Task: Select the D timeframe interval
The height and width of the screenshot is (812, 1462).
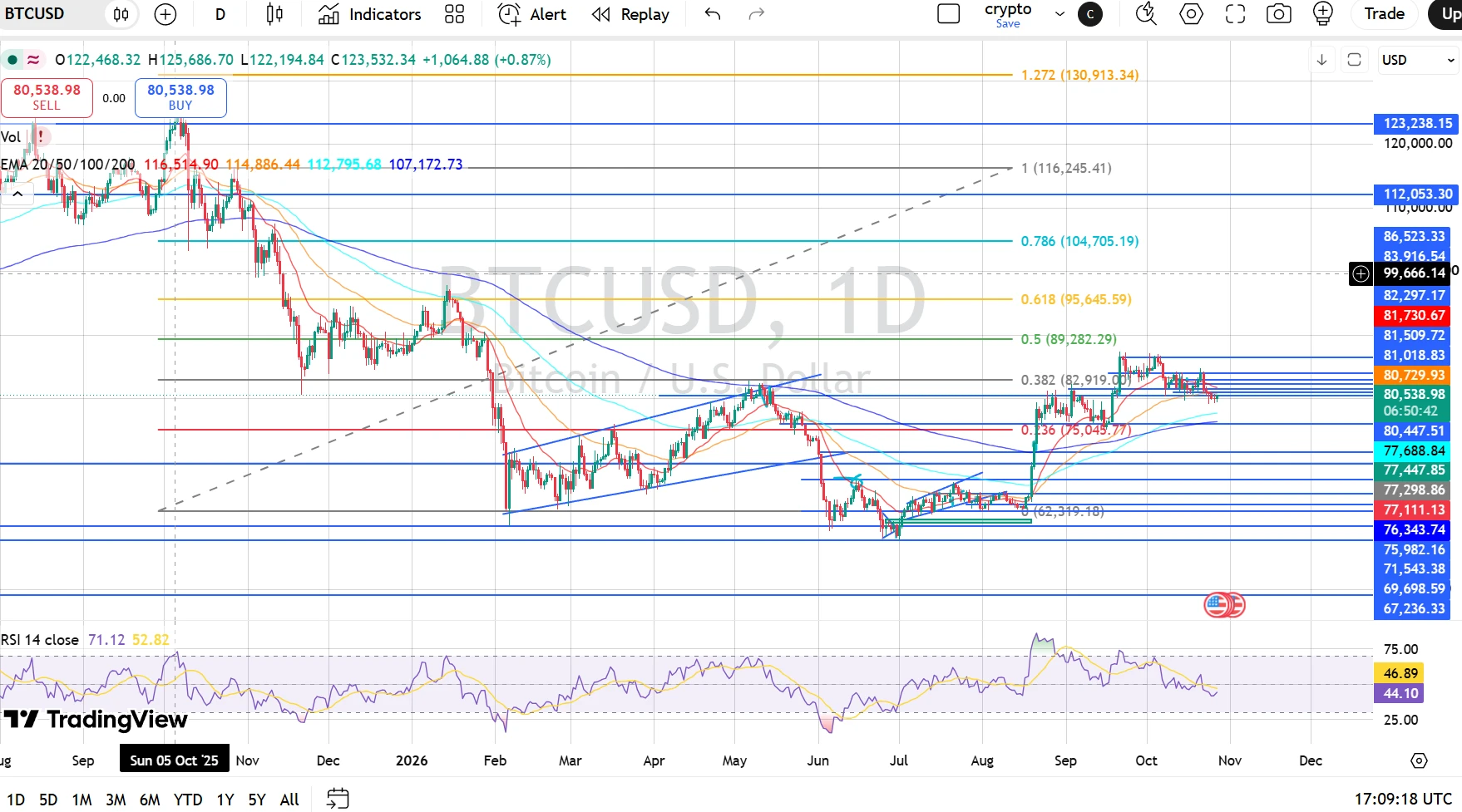Action: [220, 14]
